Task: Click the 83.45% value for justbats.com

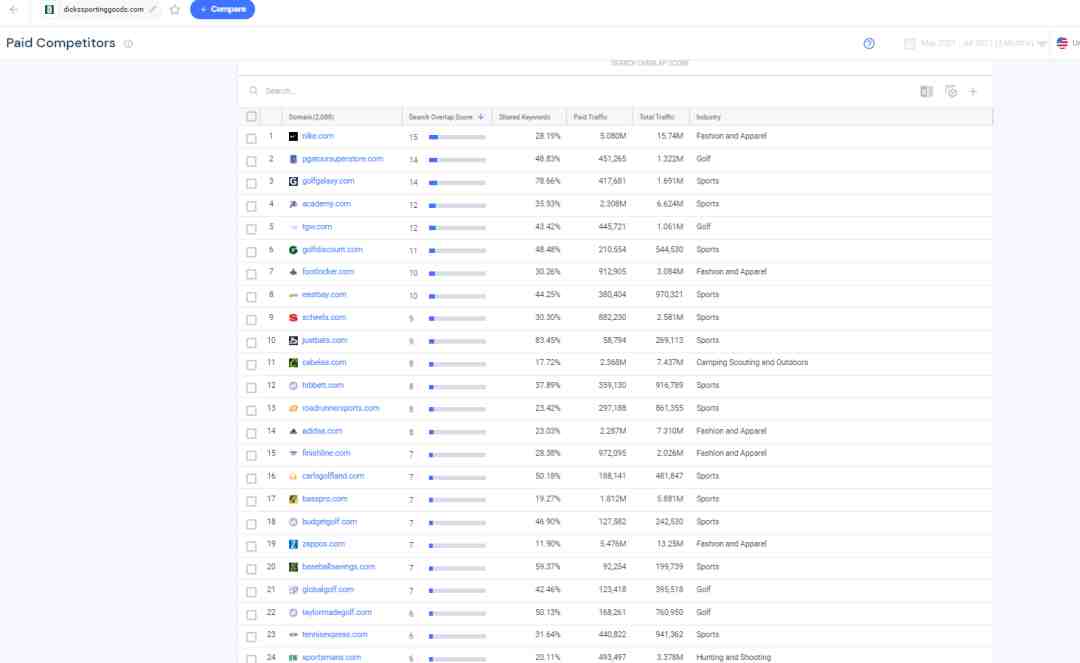Action: (548, 340)
